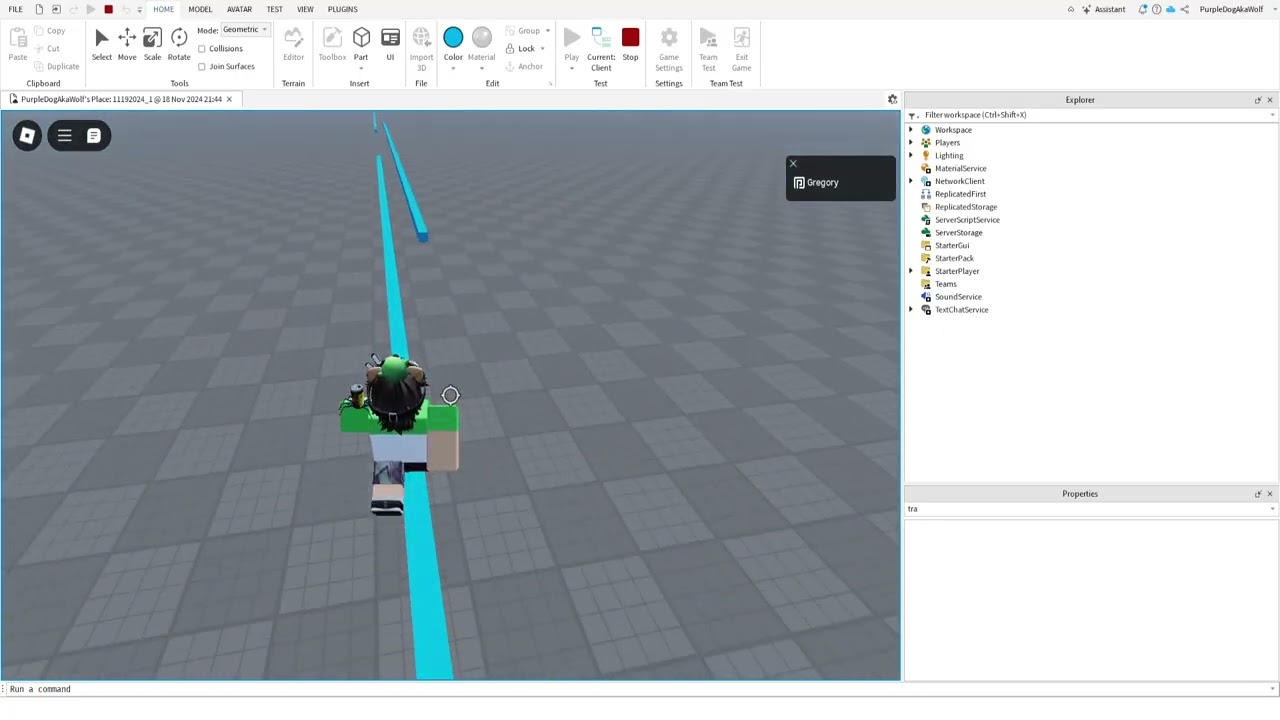This screenshot has width=1280, height=720.
Task: Open the Mode Geometric dropdown
Action: 245,30
